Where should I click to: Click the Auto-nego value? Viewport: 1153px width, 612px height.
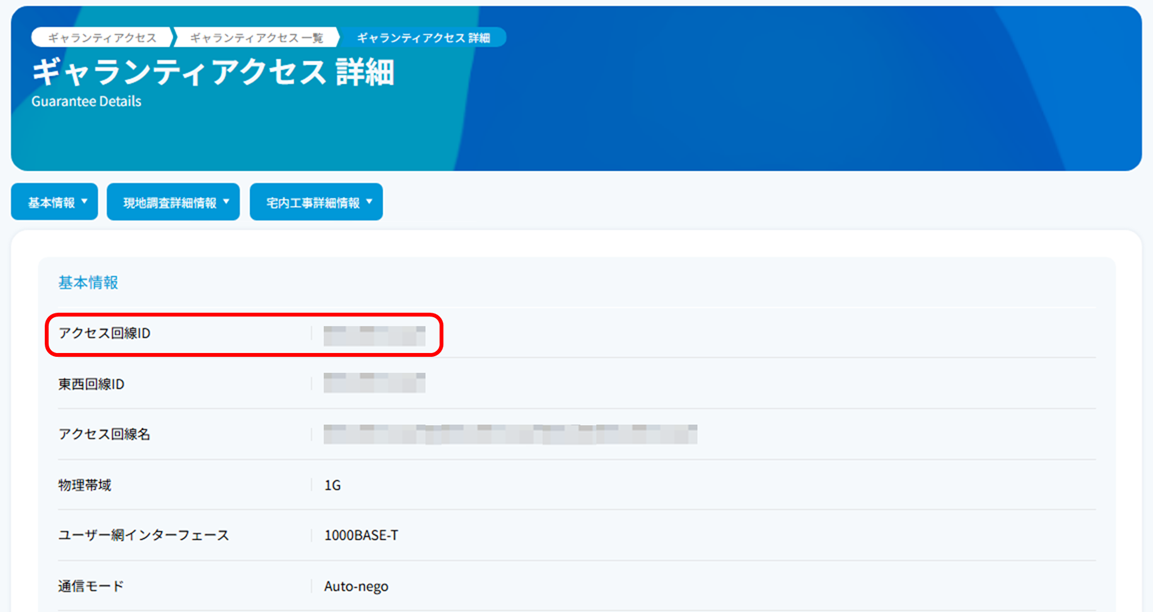[x=356, y=586]
